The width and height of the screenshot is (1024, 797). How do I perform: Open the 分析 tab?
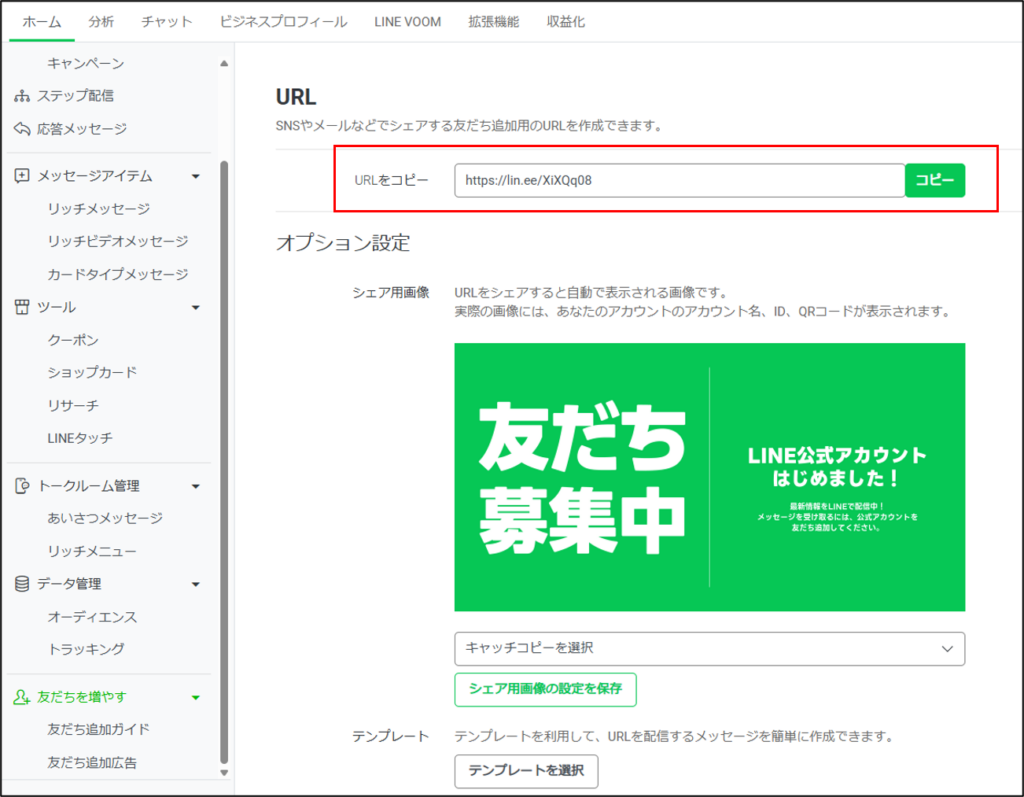pos(101,22)
